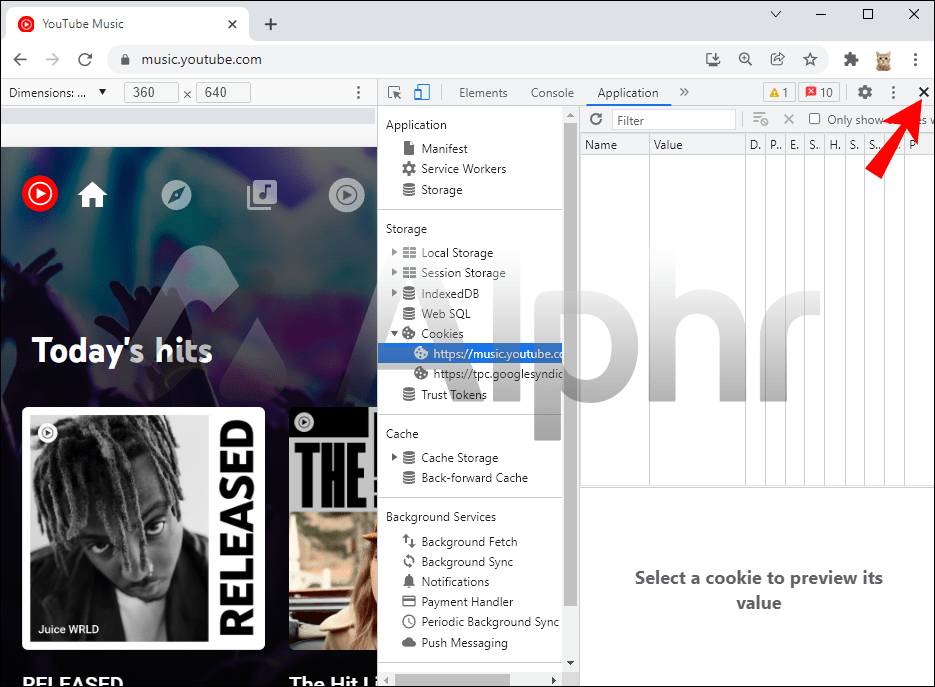Expand Local Storage tree node
The width and height of the screenshot is (935, 687).
coord(394,252)
